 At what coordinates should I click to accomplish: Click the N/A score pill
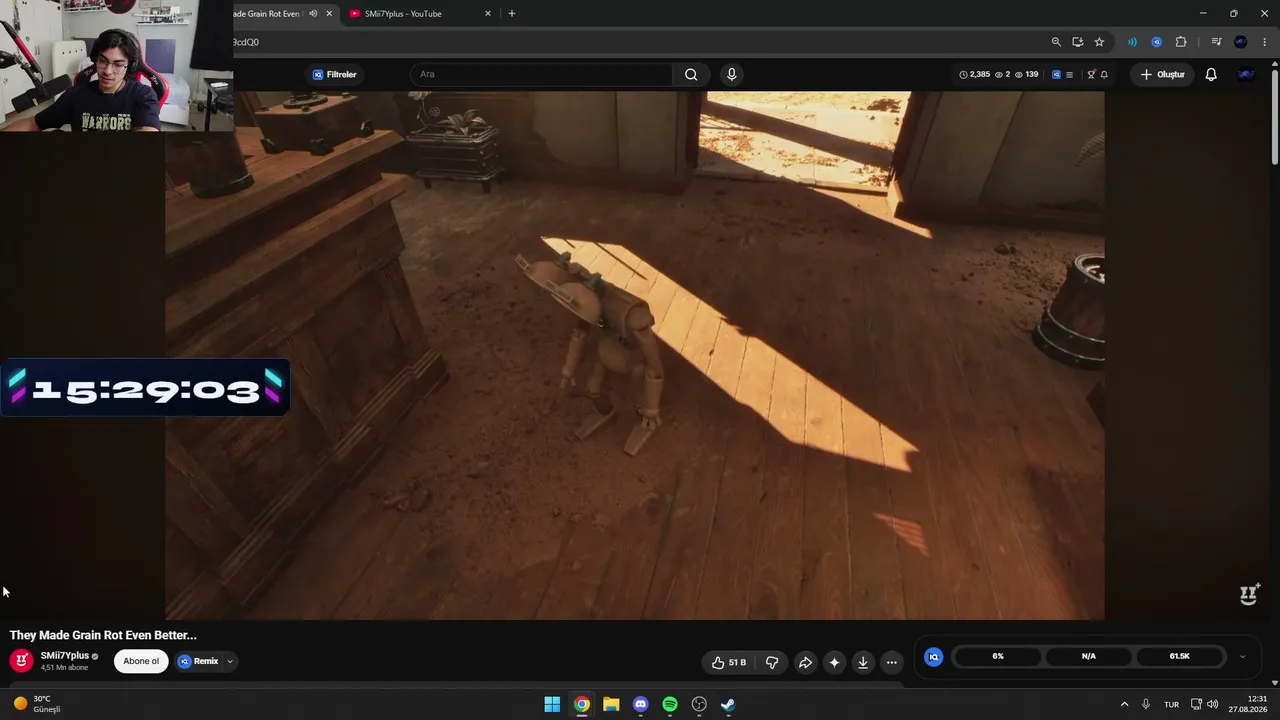point(1089,656)
